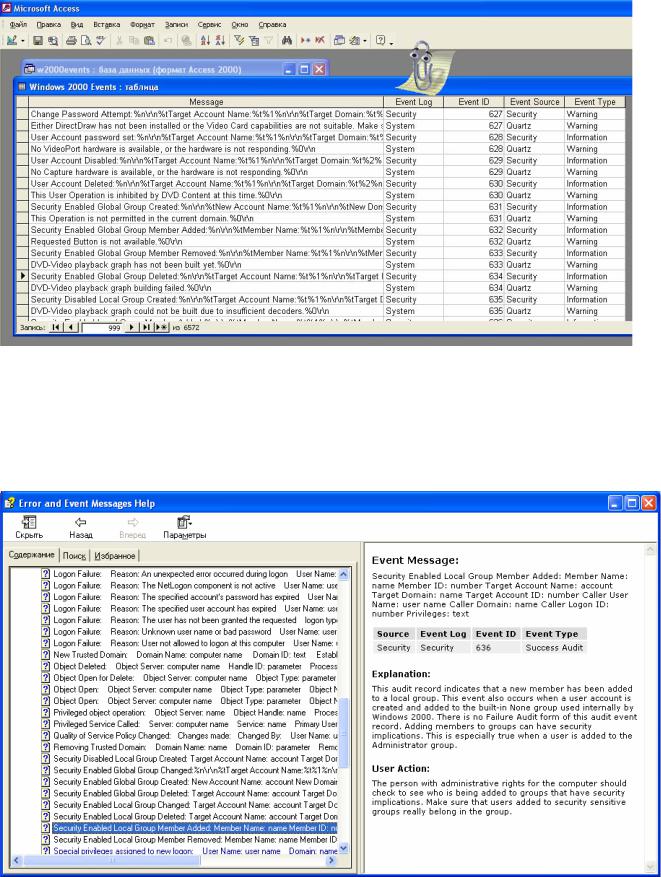Click the Save icon in Access toolbar
Image resolution: width=661 pixels, height=877 pixels.
coord(37,40)
